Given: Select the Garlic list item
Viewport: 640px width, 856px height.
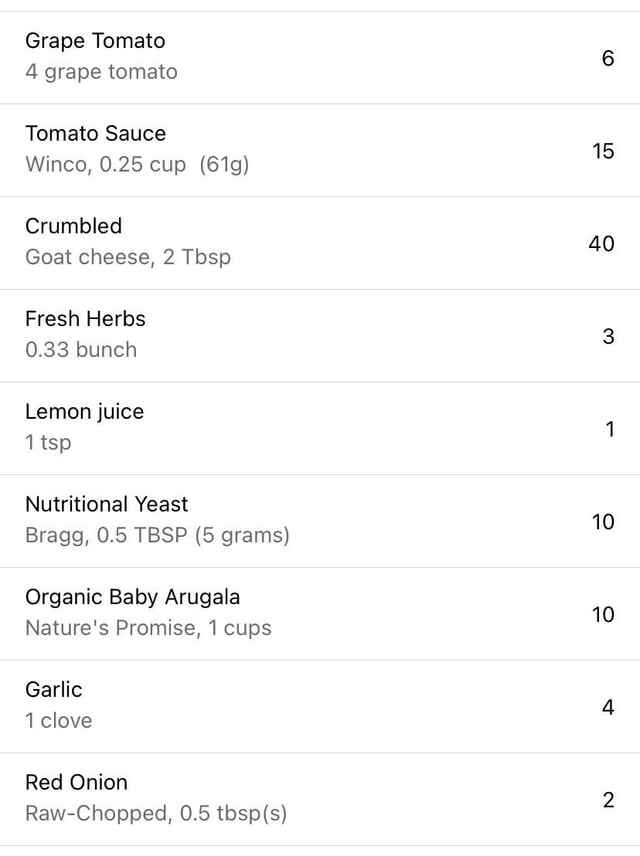Looking at the screenshot, I should (x=54, y=690).
